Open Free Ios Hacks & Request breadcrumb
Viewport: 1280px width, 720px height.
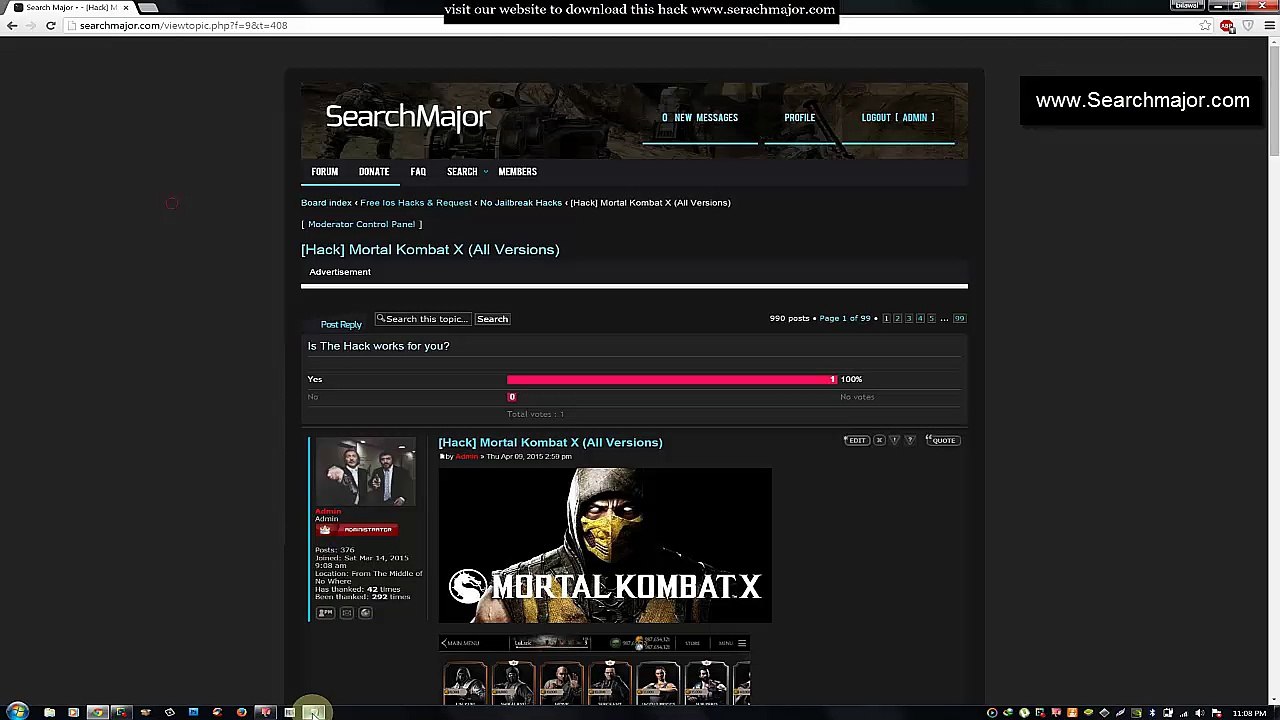coord(416,203)
